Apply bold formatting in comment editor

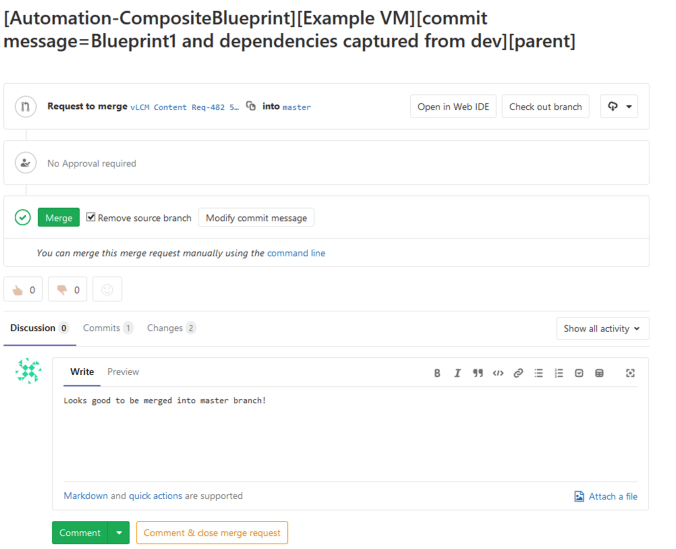click(437, 373)
